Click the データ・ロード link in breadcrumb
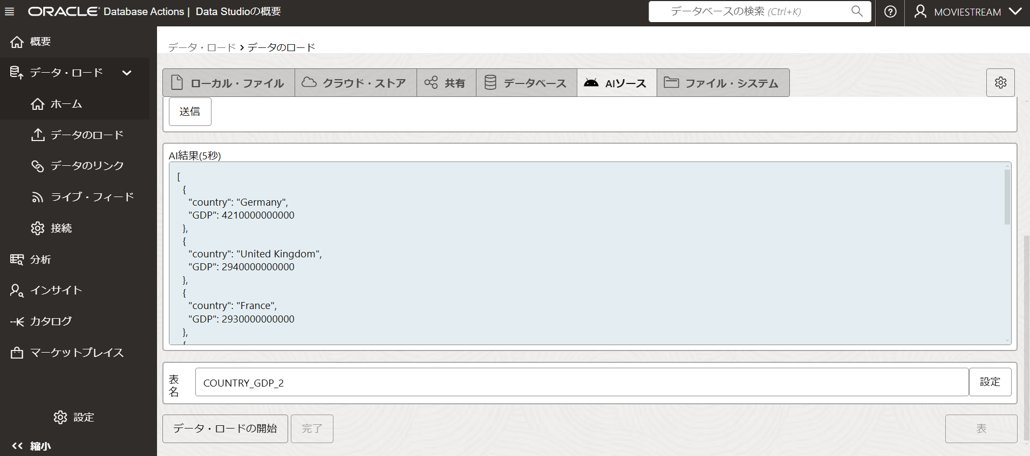This screenshot has height=456, width=1030. pyautogui.click(x=202, y=47)
